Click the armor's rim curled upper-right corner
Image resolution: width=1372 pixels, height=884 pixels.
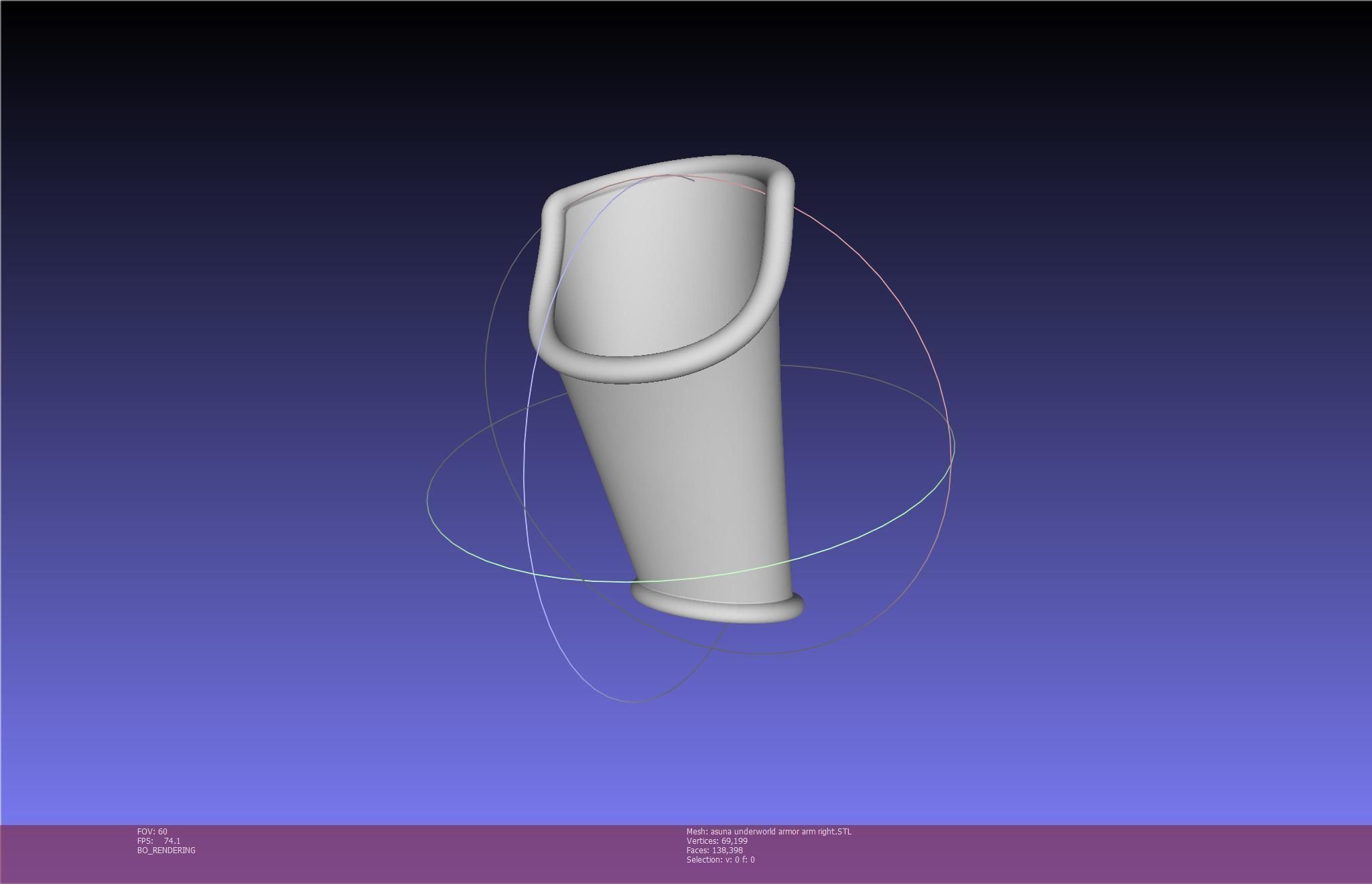pos(780,177)
